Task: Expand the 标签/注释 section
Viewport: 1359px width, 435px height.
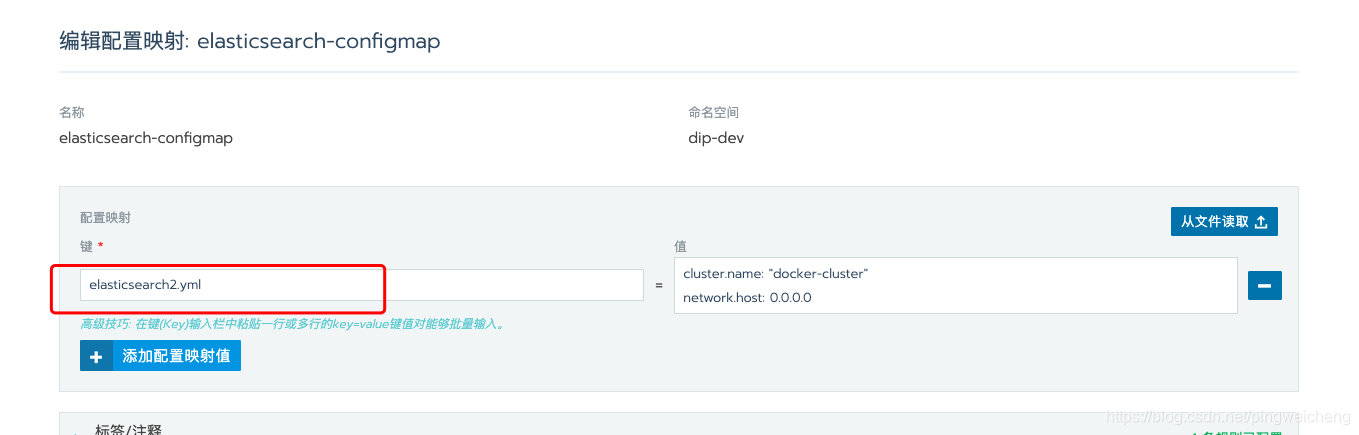Action: 128,429
